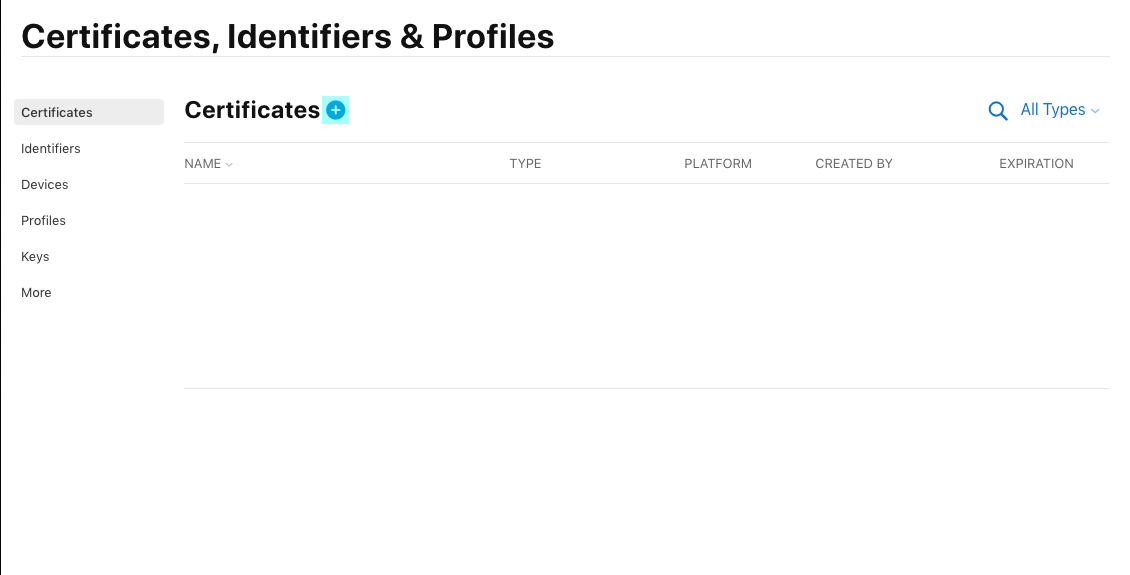
Task: Click the bold Certificates section heading
Action: 252,110
